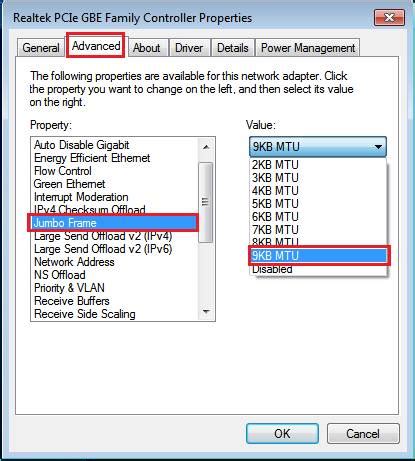Choose 7KB MTU value

tap(318, 230)
